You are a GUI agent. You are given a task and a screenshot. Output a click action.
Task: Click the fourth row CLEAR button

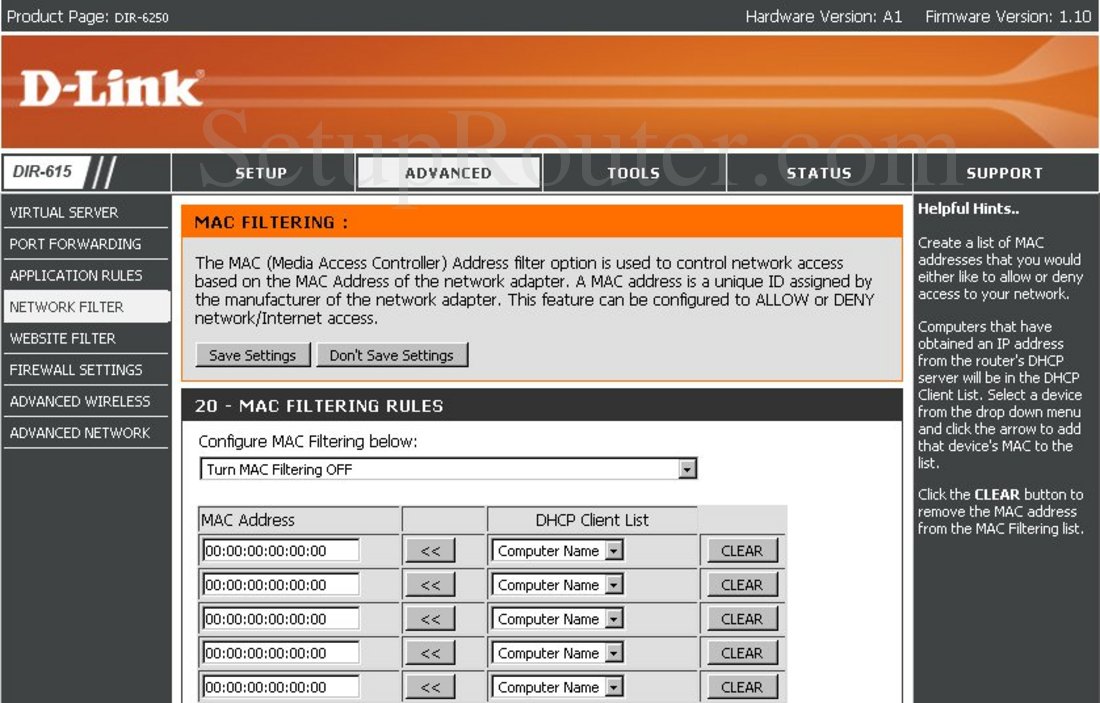pyautogui.click(x=742, y=652)
